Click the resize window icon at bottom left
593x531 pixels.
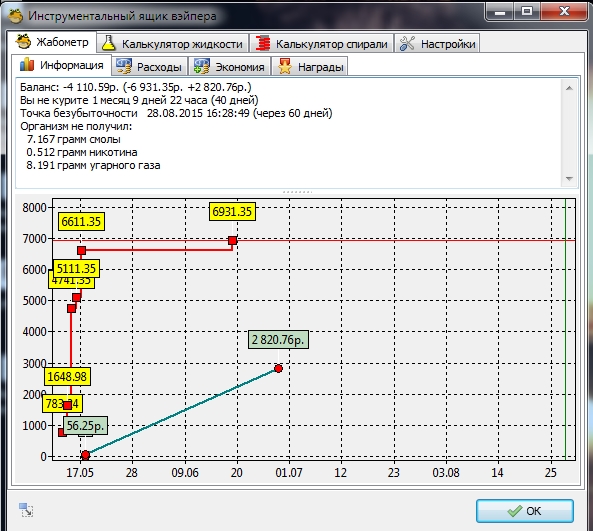(26, 510)
